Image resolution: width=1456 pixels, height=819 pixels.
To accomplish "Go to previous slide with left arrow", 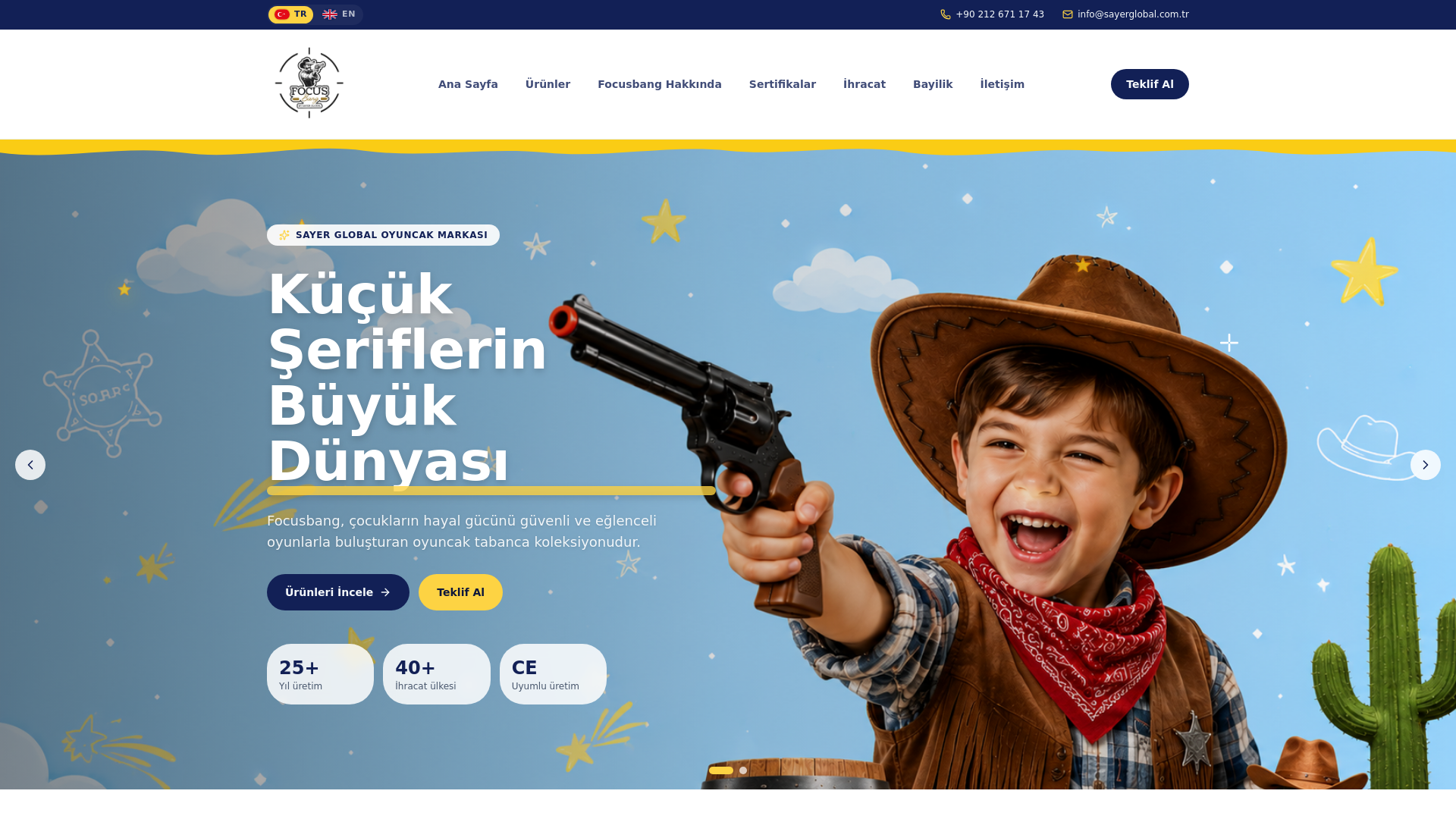I will (30, 465).
